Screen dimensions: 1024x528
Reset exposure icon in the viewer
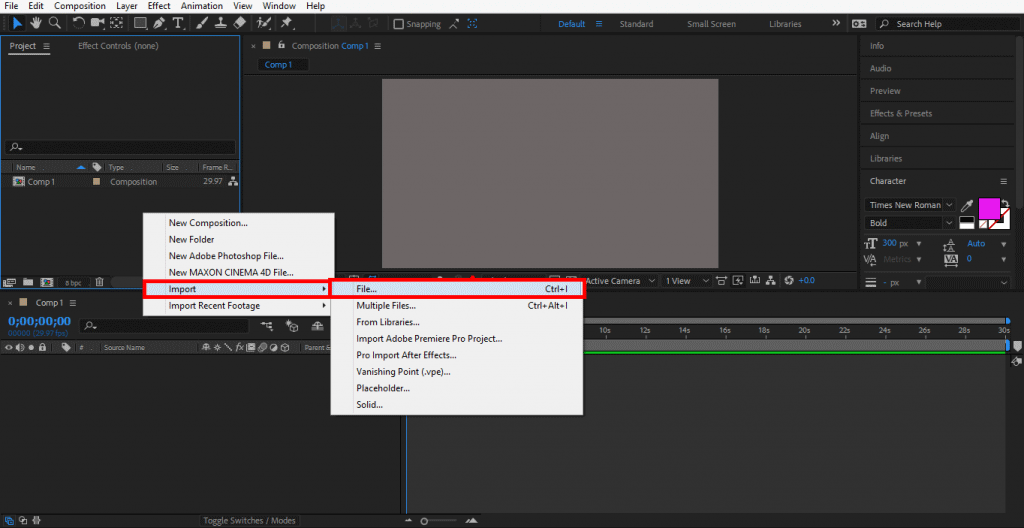point(788,281)
